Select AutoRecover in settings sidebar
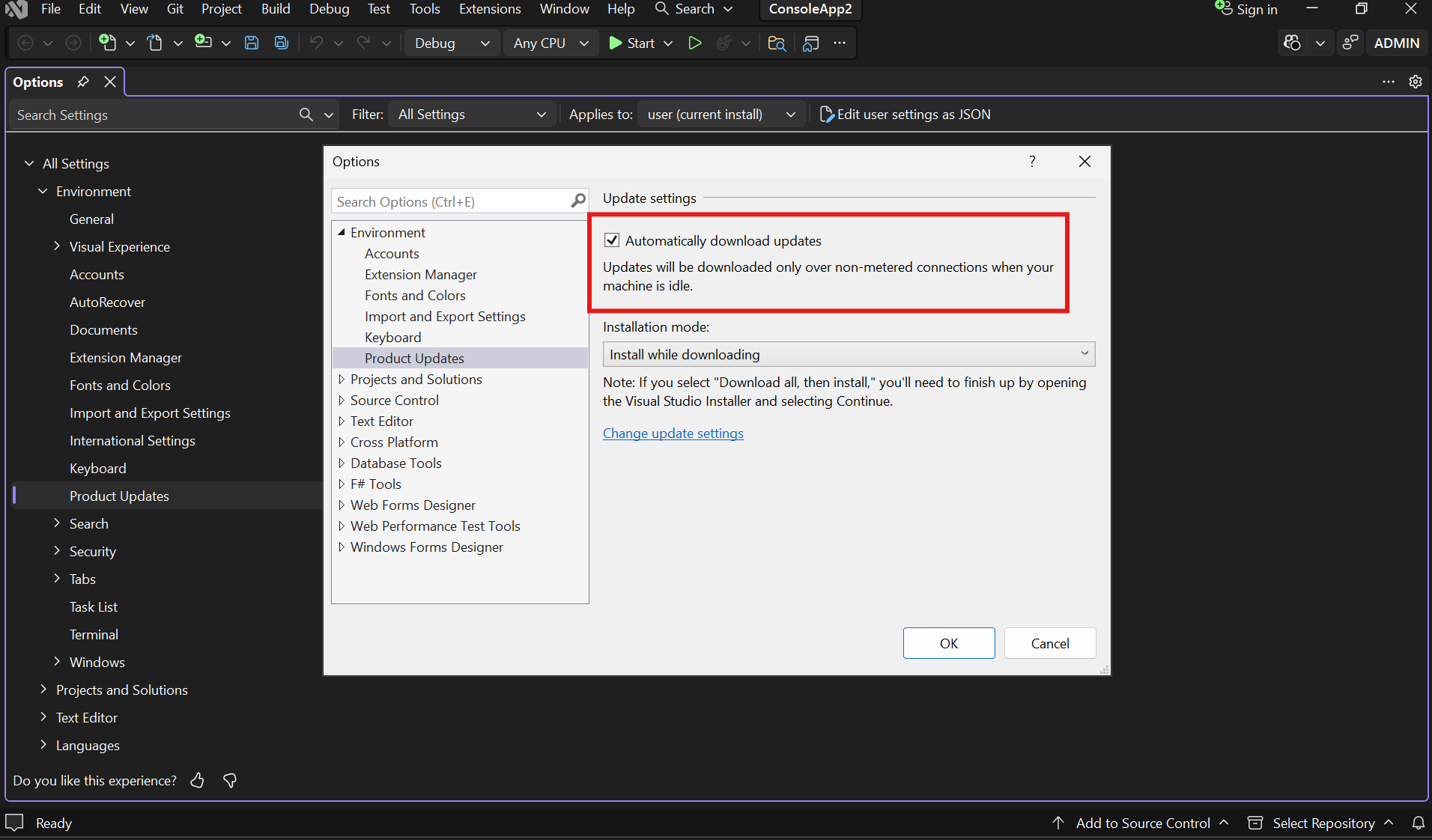Screen dimensions: 1432x840 pos(107,302)
